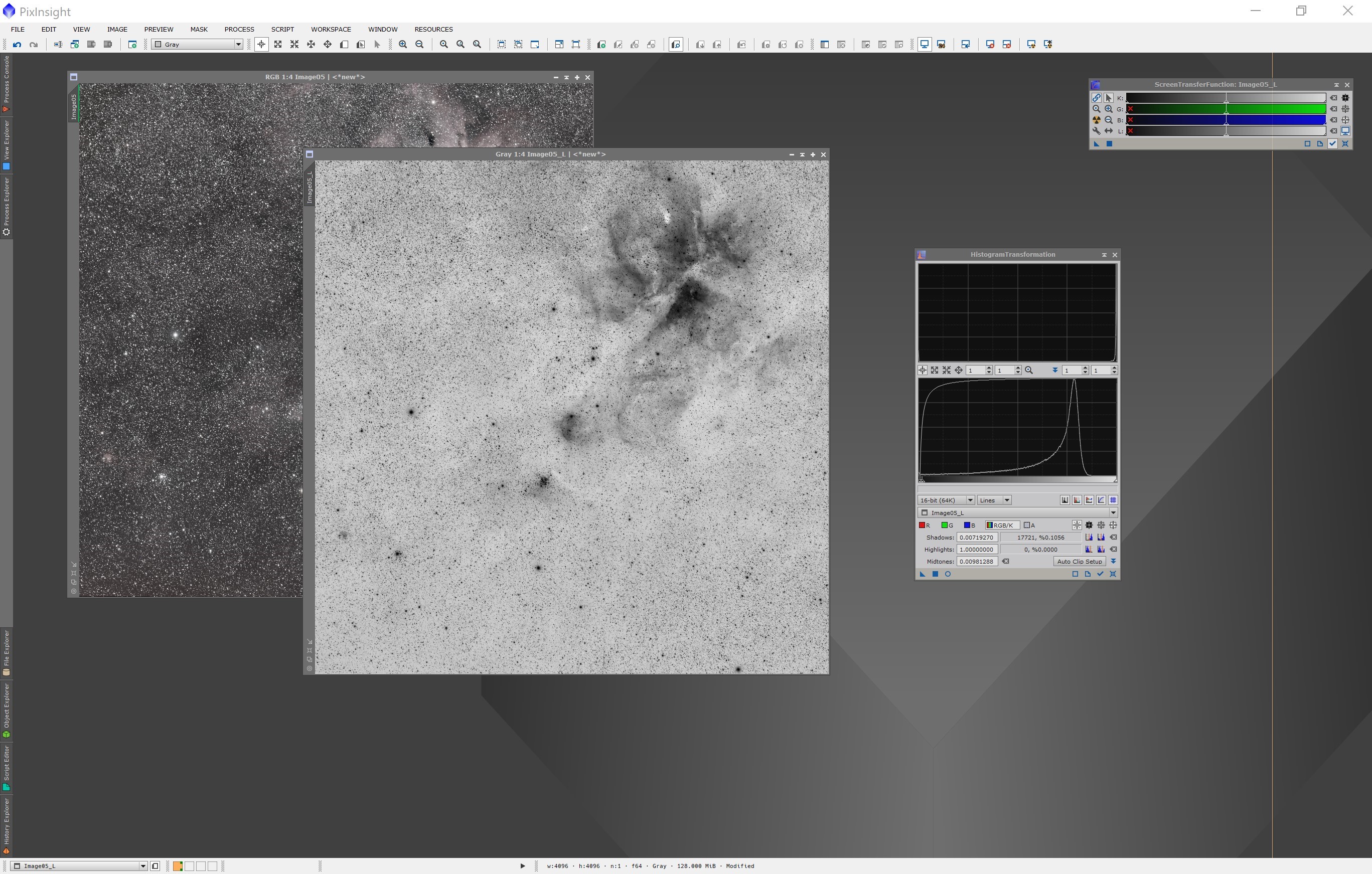
Task: Open STF wrench settings icon
Action: pos(1096,131)
